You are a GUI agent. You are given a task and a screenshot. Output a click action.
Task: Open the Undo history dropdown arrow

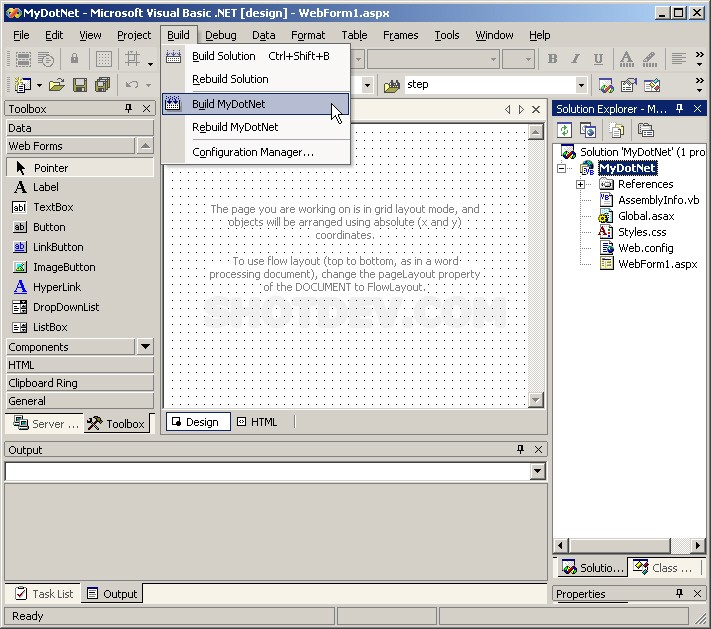coord(148,85)
